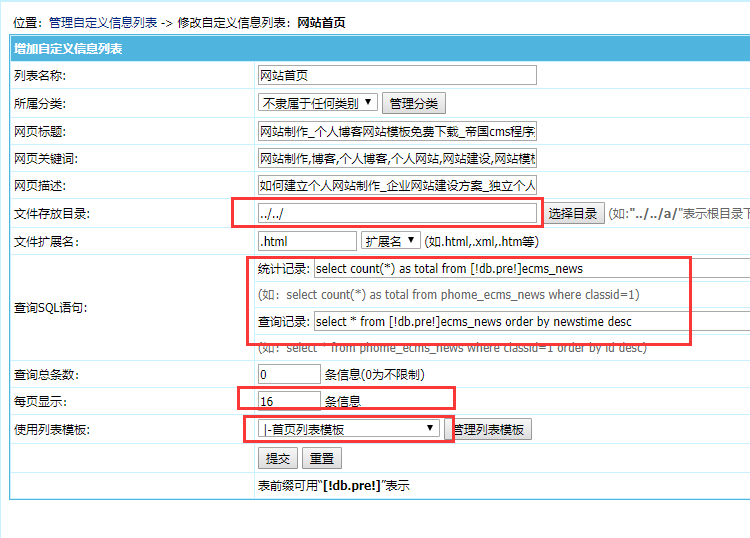Open the 使用列表模板 template dropdown
The height and width of the screenshot is (538, 750).
348,429
